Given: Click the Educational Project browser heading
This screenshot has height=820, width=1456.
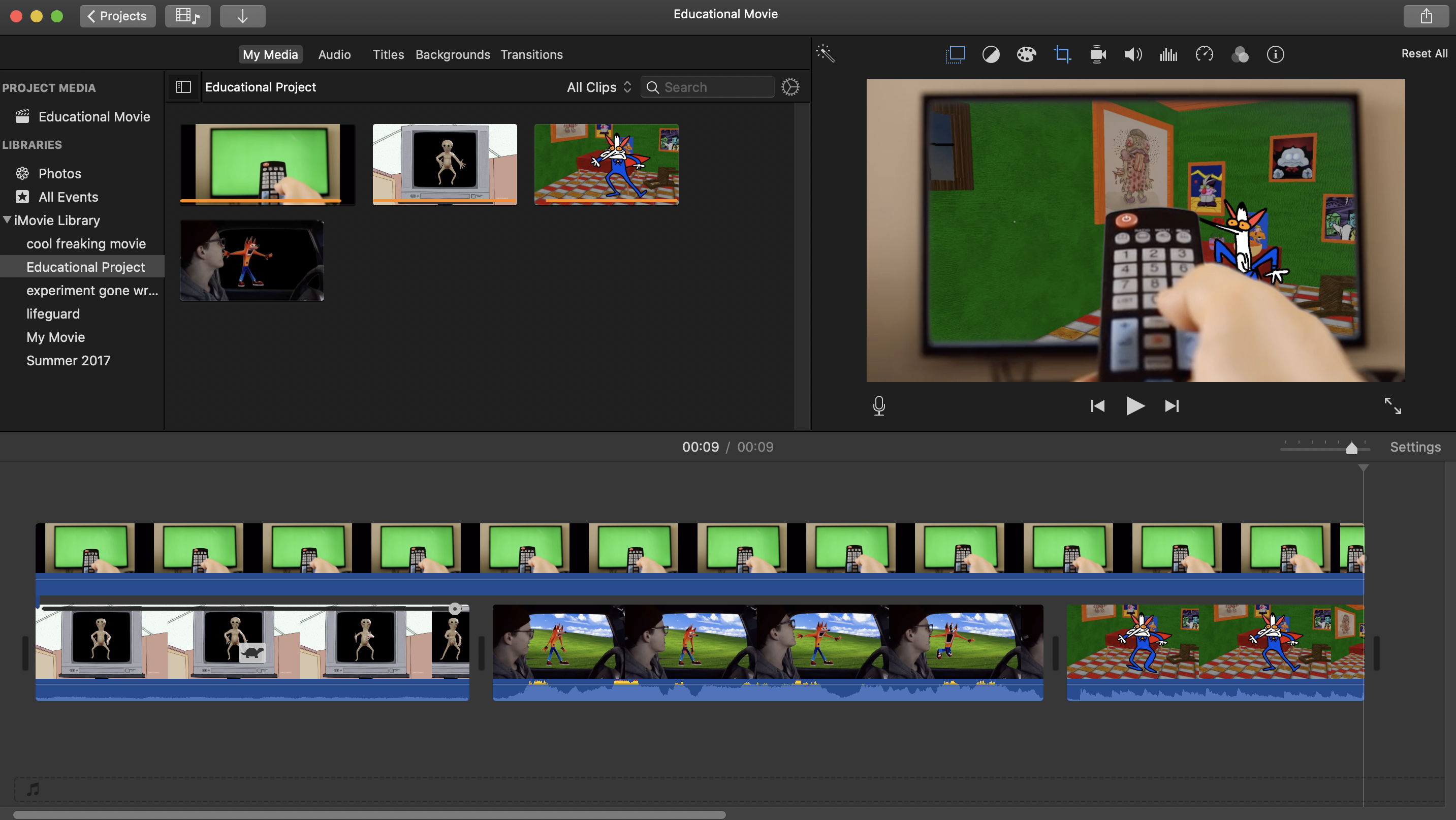Looking at the screenshot, I should [x=261, y=87].
